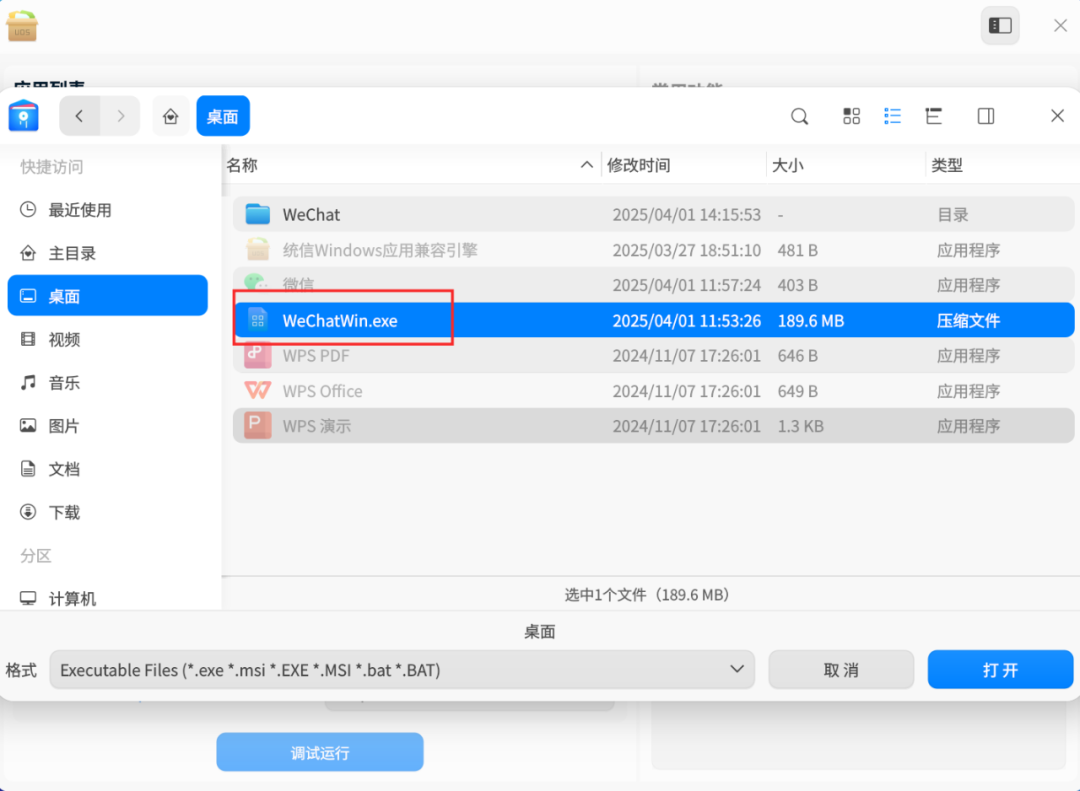Click the 189.6 MB size cell
Screen dimensions: 1080x791
pos(811,320)
